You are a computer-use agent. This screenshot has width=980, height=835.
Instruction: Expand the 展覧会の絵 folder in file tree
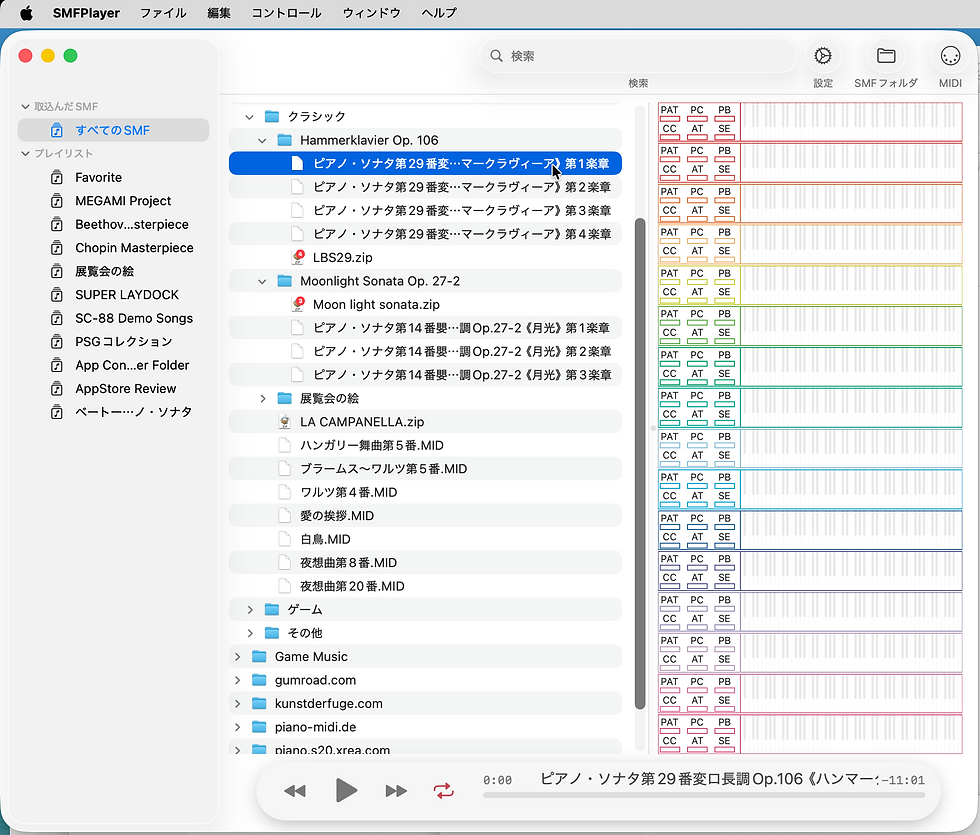pyautogui.click(x=263, y=398)
